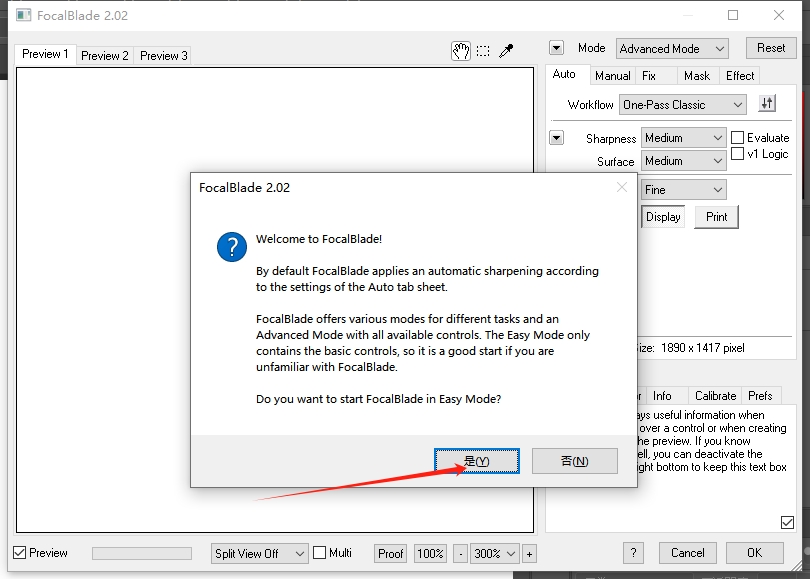
Task: Open the Mode dropdown showing Advanced Mode
Action: coord(672,49)
